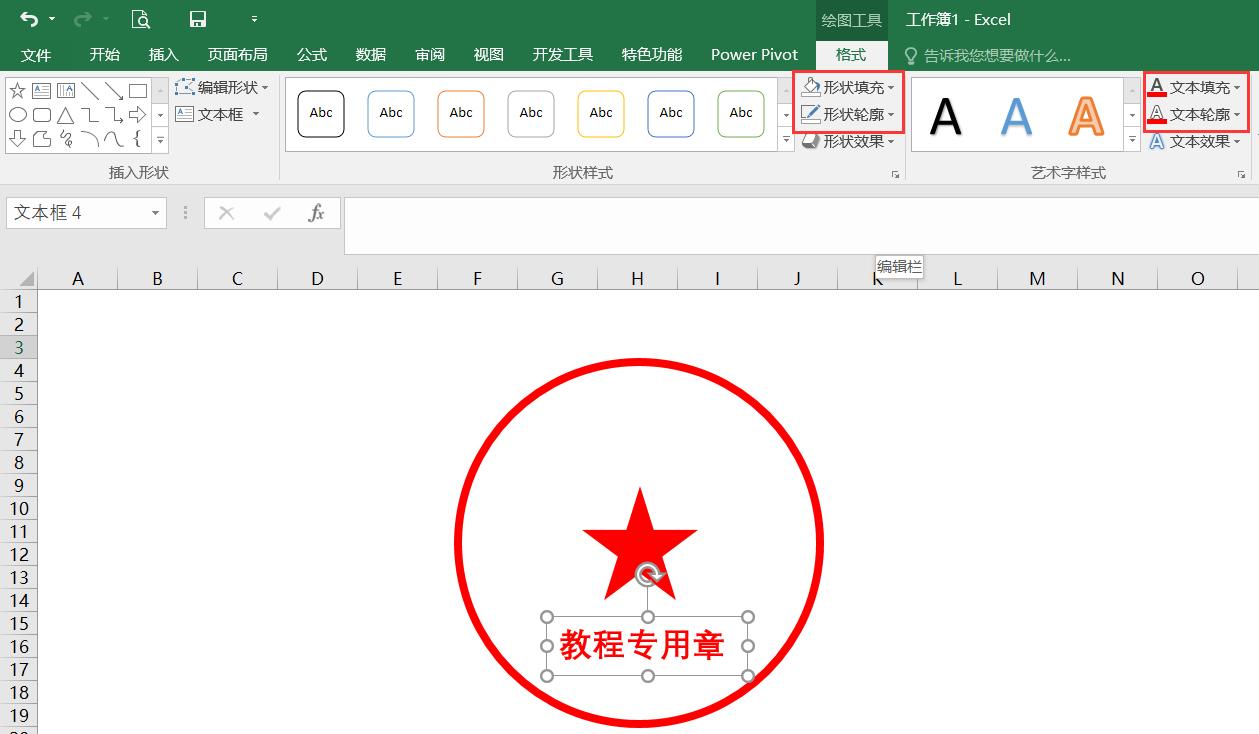Open the 文本框 name box dropdown
The image size is (1259, 734).
pos(154,213)
